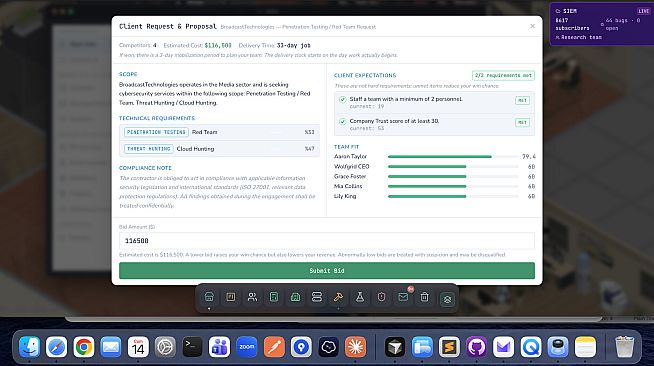This screenshot has width=654, height=366.
Task: Open the panel icon next to the shop
Action: 231,297
